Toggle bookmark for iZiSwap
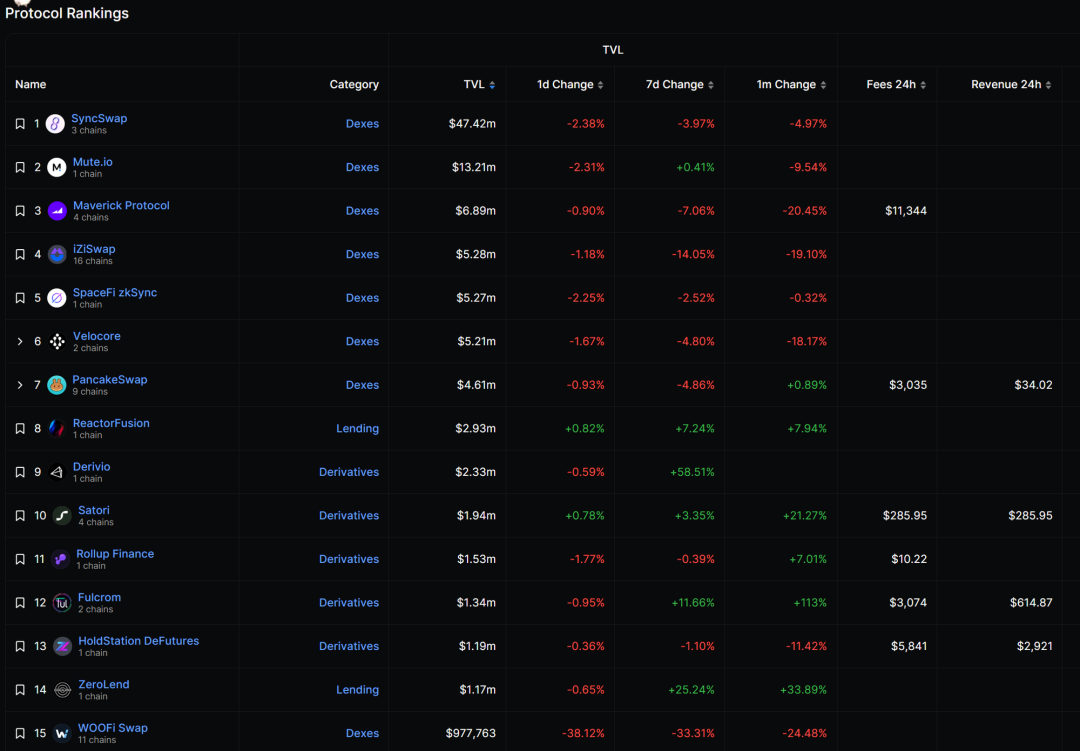 (x=20, y=255)
